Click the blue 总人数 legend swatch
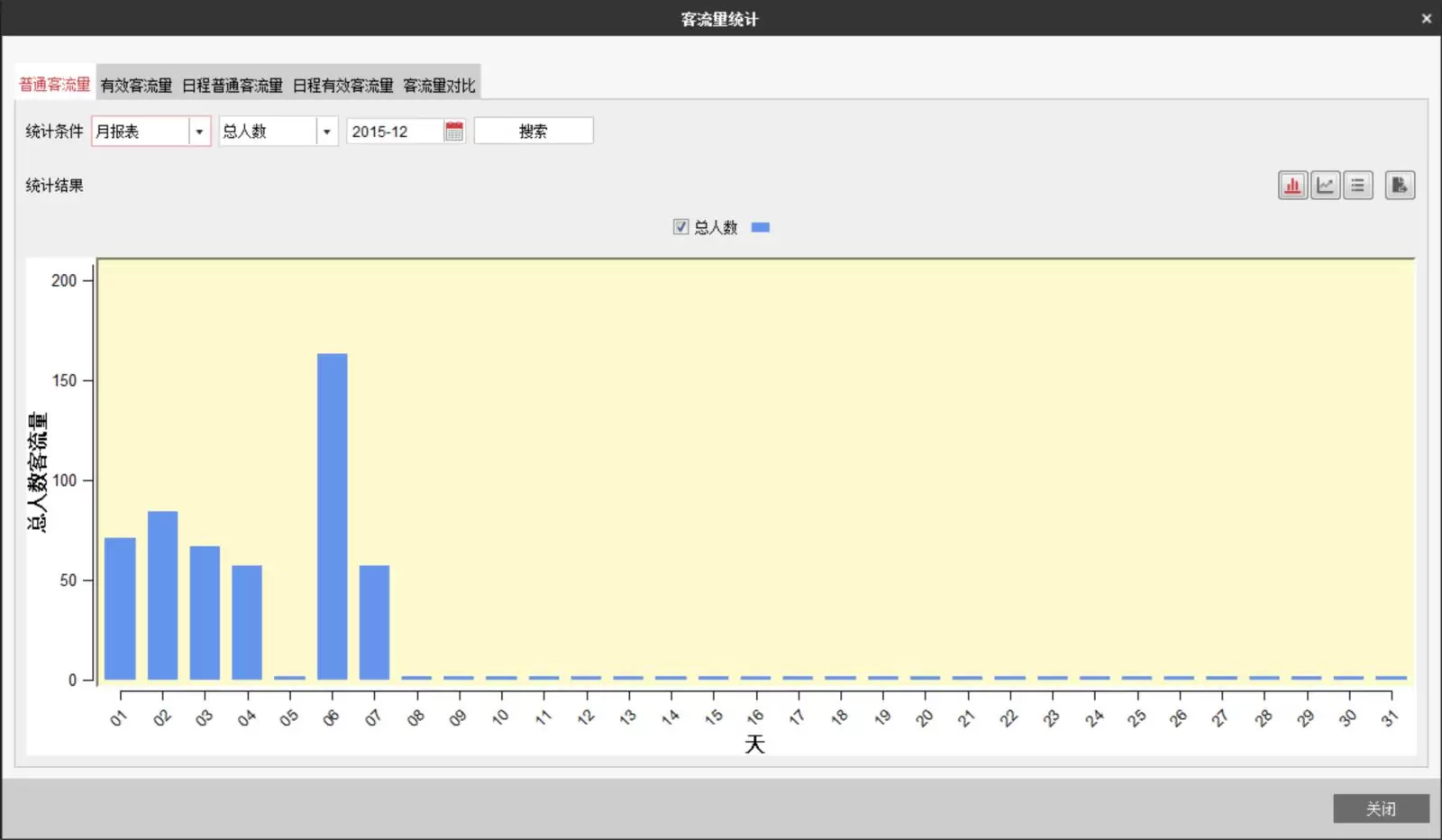Image resolution: width=1442 pixels, height=840 pixels. coord(760,227)
